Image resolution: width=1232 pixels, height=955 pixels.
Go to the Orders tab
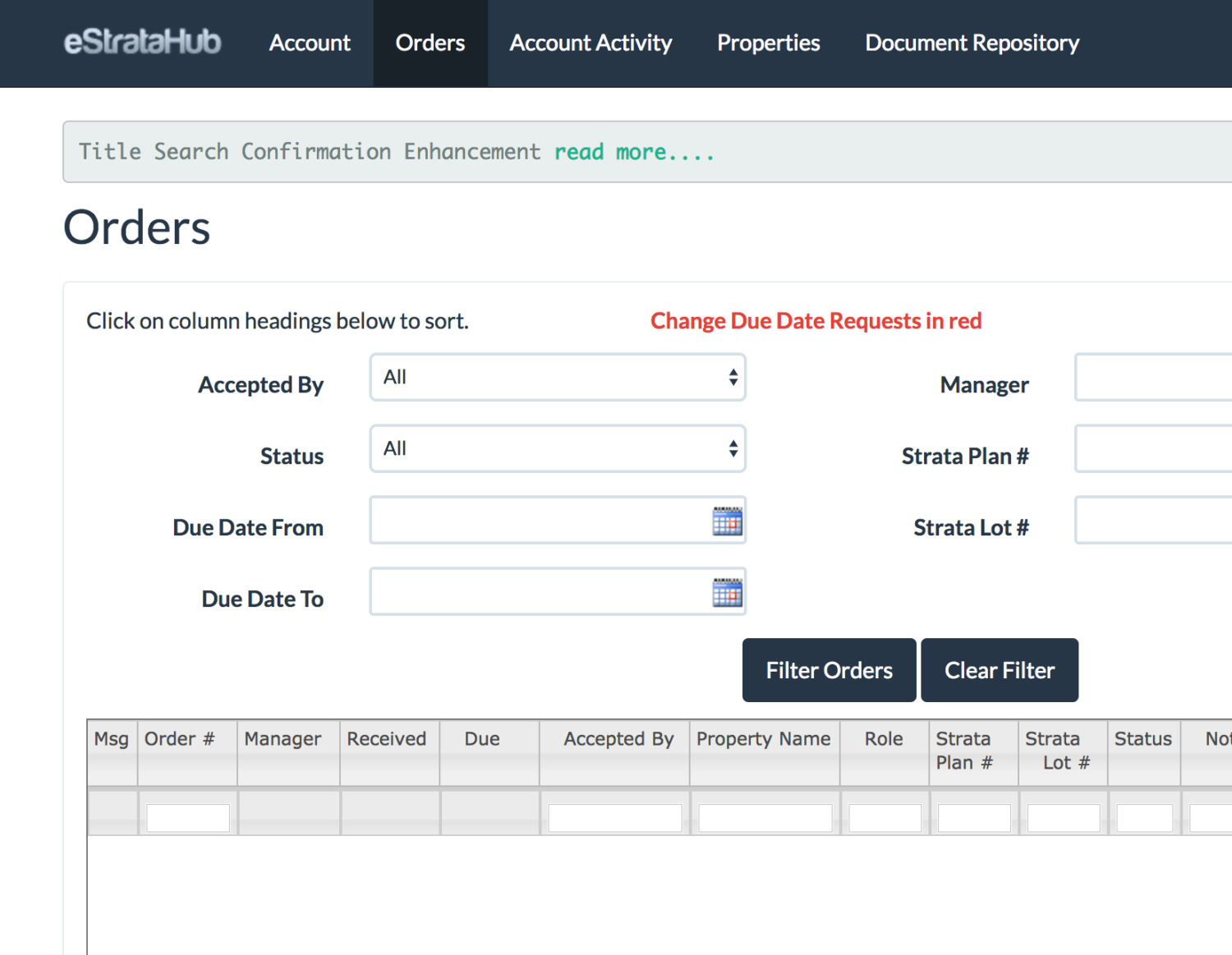[430, 43]
